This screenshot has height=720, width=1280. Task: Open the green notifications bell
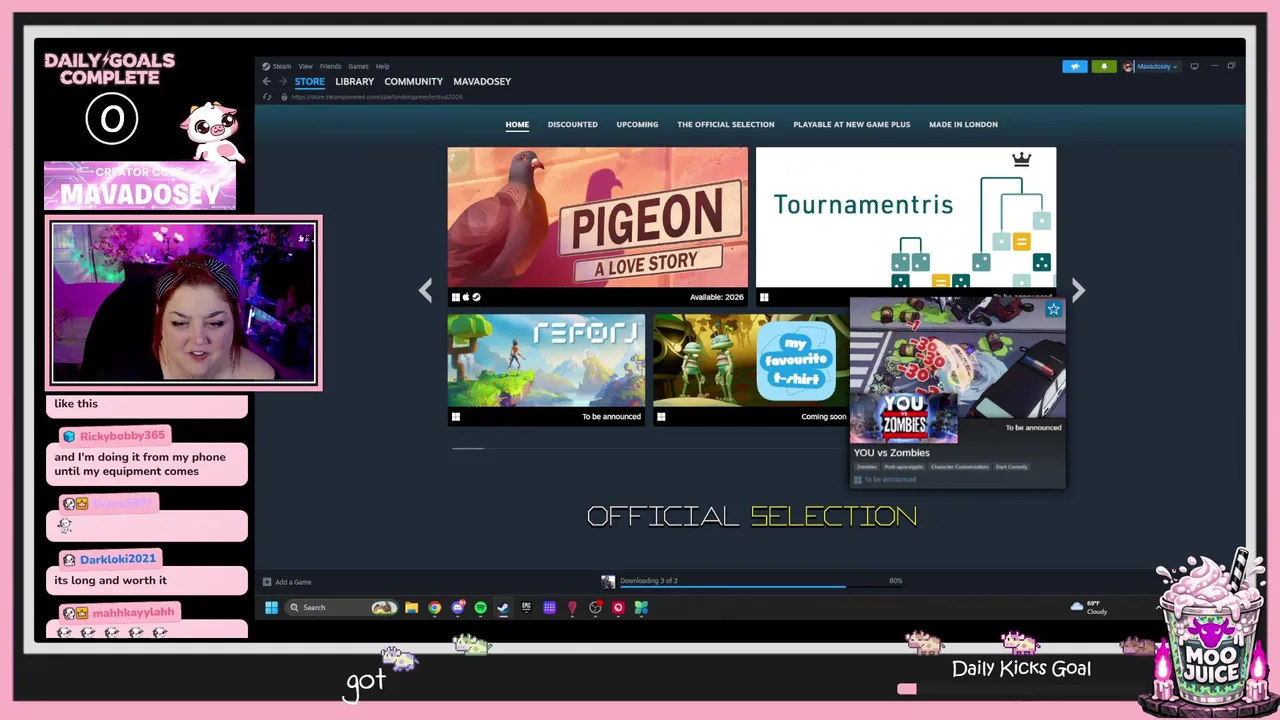point(1104,66)
